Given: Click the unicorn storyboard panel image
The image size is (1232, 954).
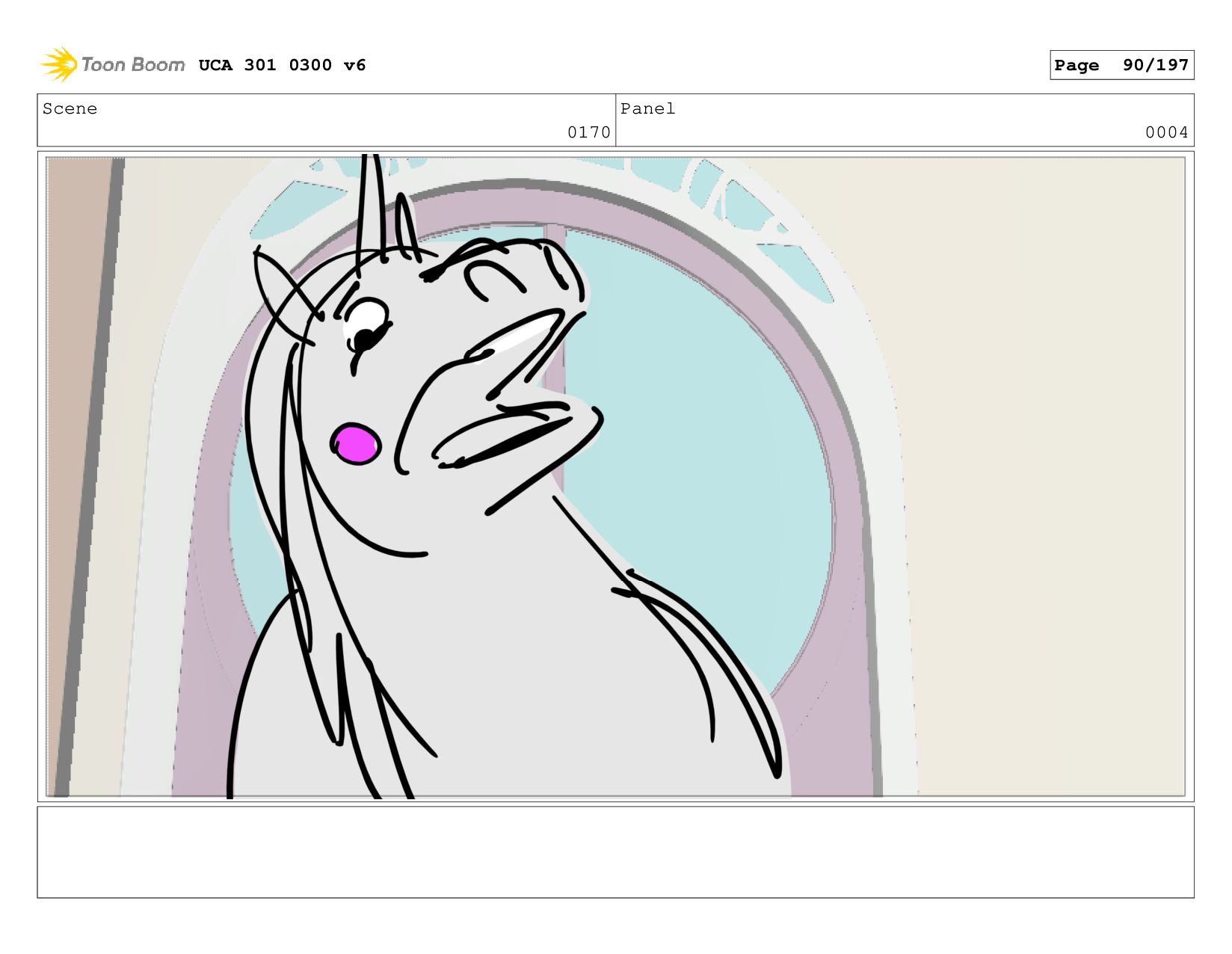Looking at the screenshot, I should pyautogui.click(x=615, y=476).
